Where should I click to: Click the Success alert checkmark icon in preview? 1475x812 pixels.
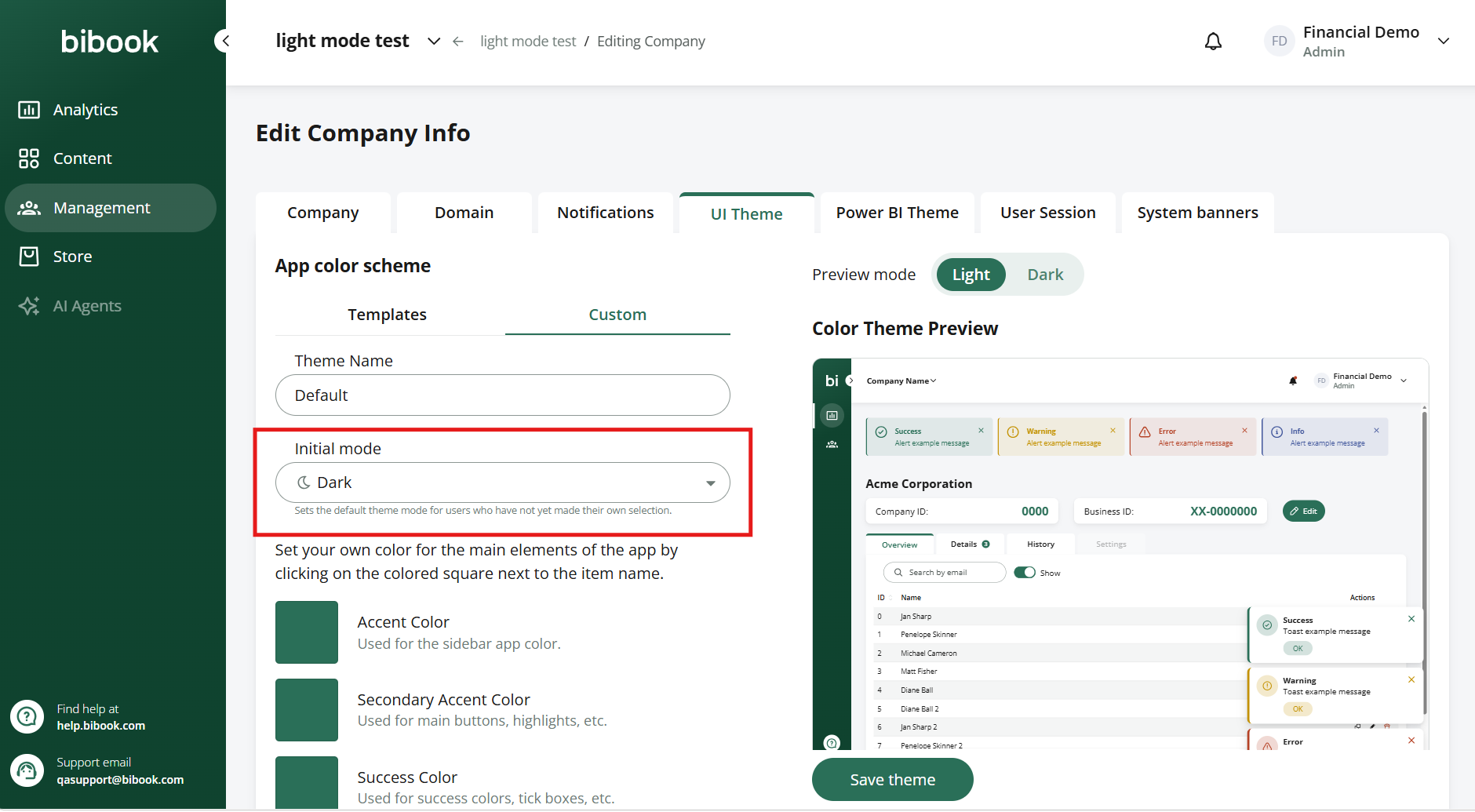[881, 432]
